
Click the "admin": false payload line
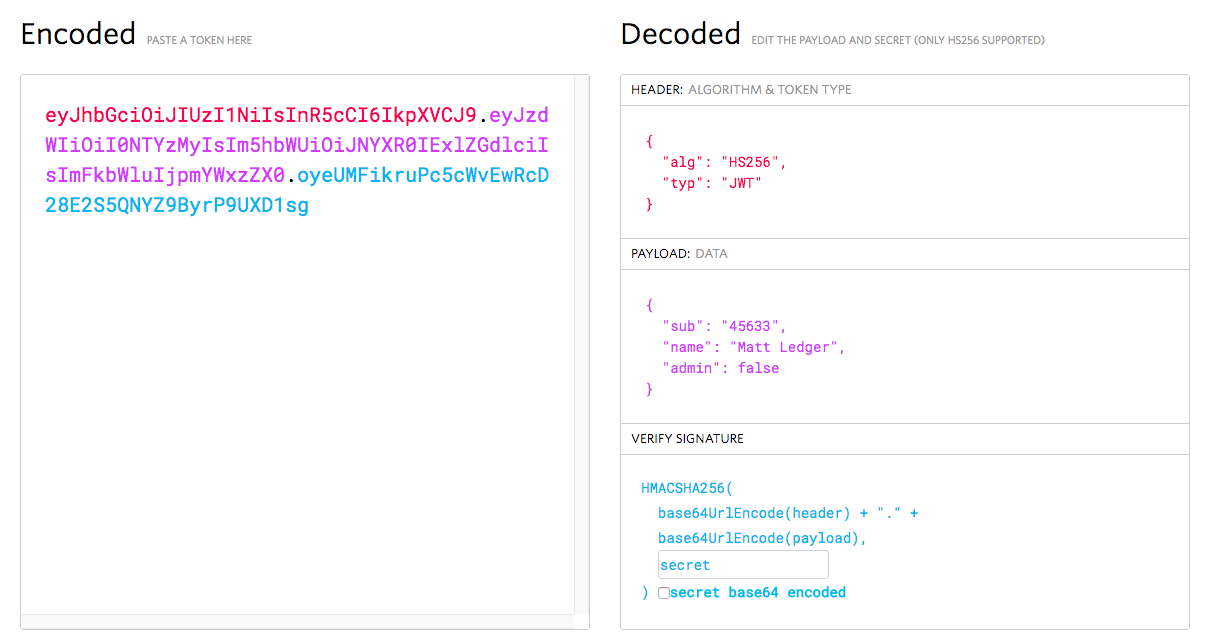(x=720, y=368)
